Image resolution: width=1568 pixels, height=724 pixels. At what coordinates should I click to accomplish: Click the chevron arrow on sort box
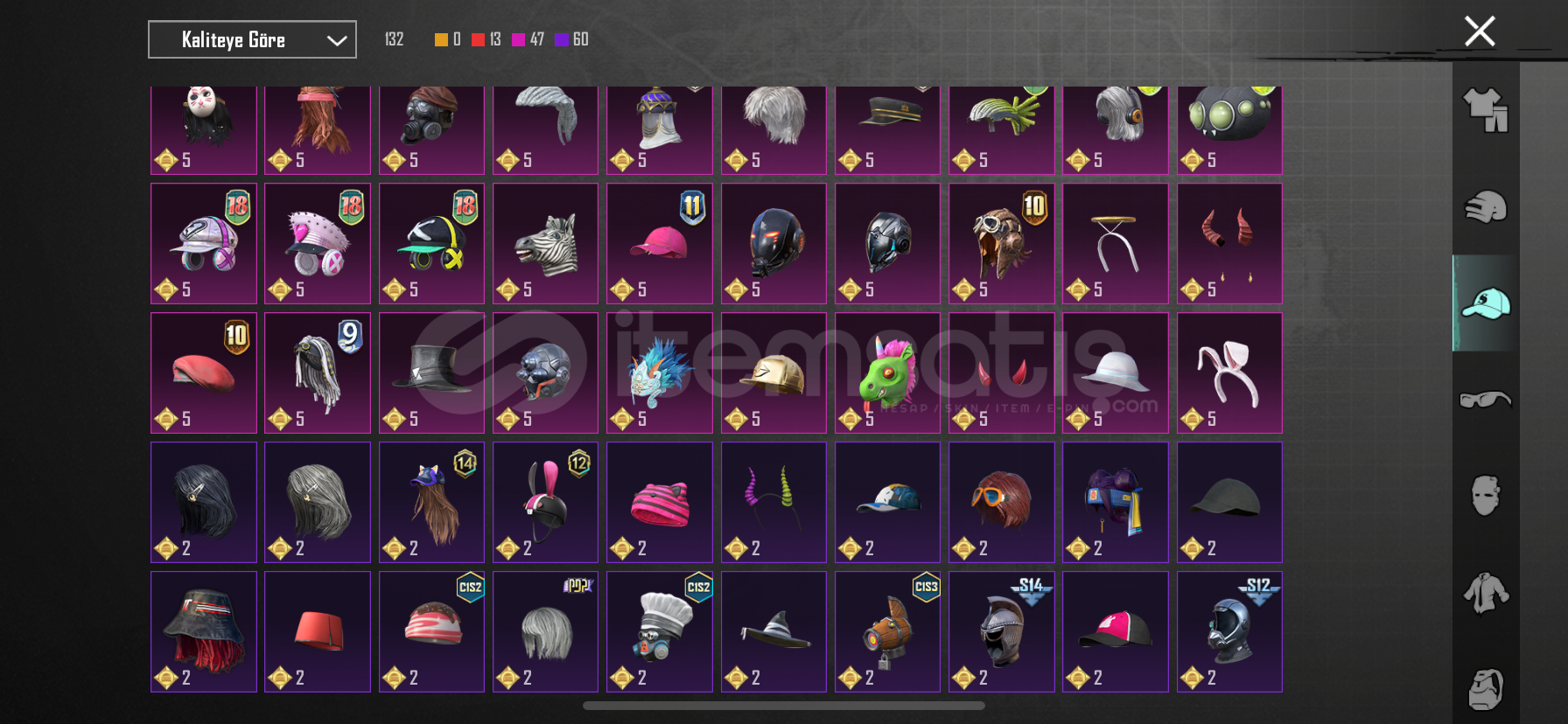337,40
